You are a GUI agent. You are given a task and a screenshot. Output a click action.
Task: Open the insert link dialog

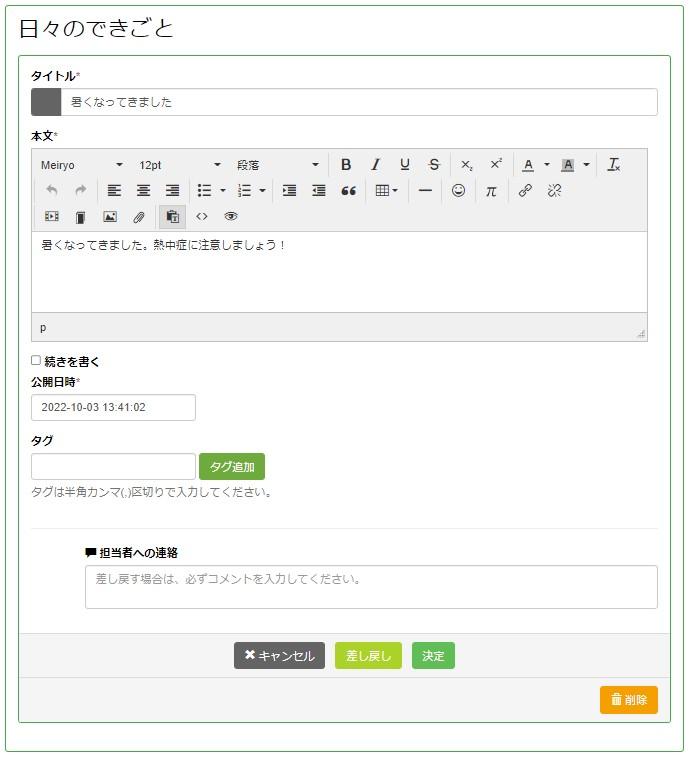[x=525, y=191]
